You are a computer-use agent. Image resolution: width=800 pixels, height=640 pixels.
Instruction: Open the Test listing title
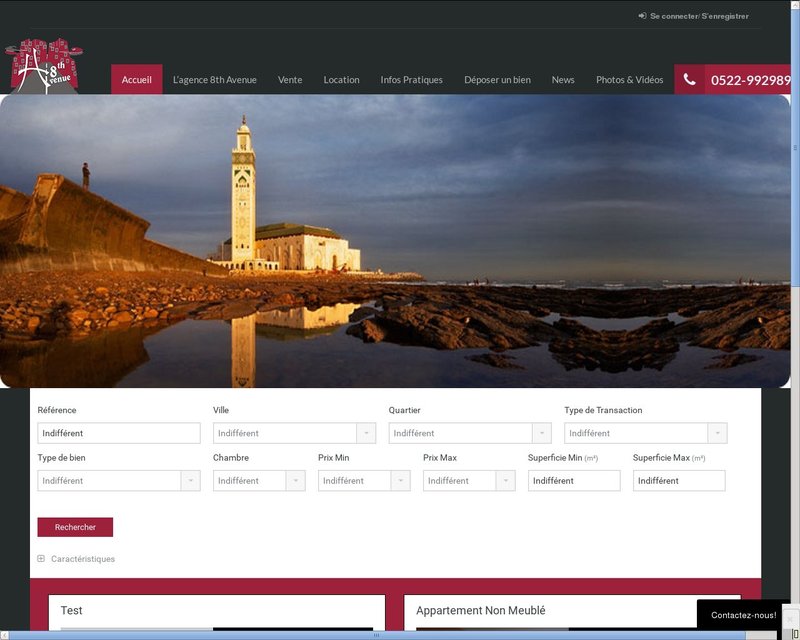pyautogui.click(x=71, y=610)
